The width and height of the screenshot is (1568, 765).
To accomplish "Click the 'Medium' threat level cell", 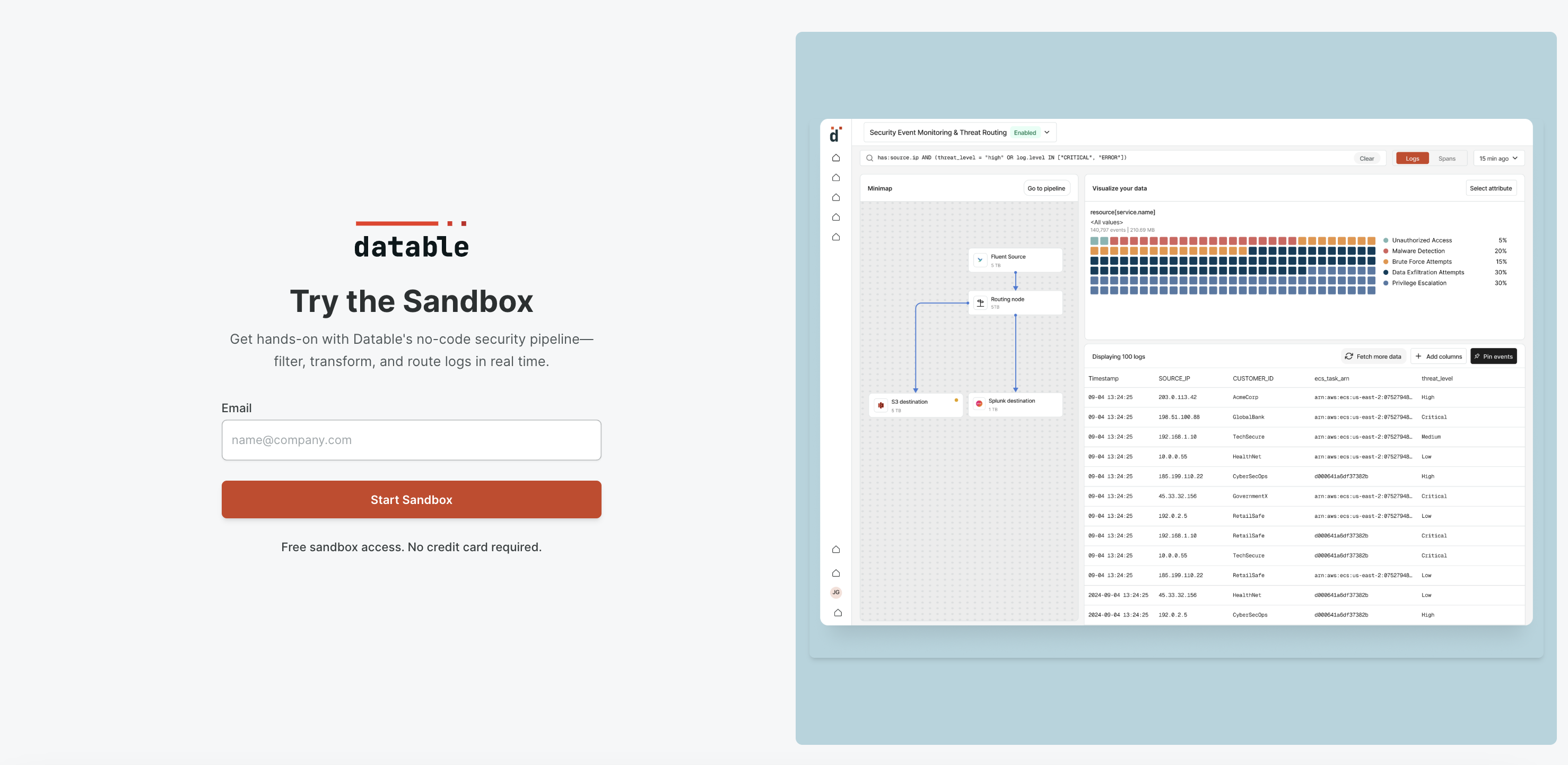I will [x=1431, y=437].
